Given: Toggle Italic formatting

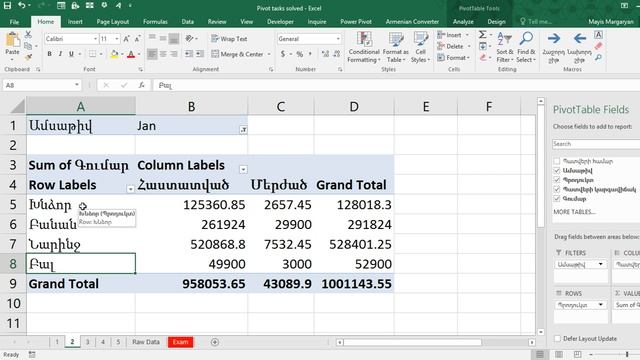Looking at the screenshot, I should click(x=60, y=54).
